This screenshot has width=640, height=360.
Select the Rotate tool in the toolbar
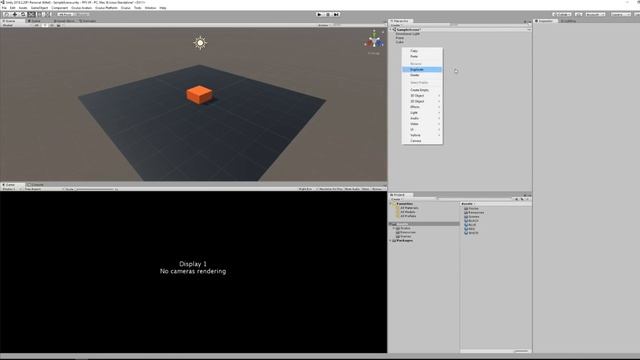tap(23, 14)
